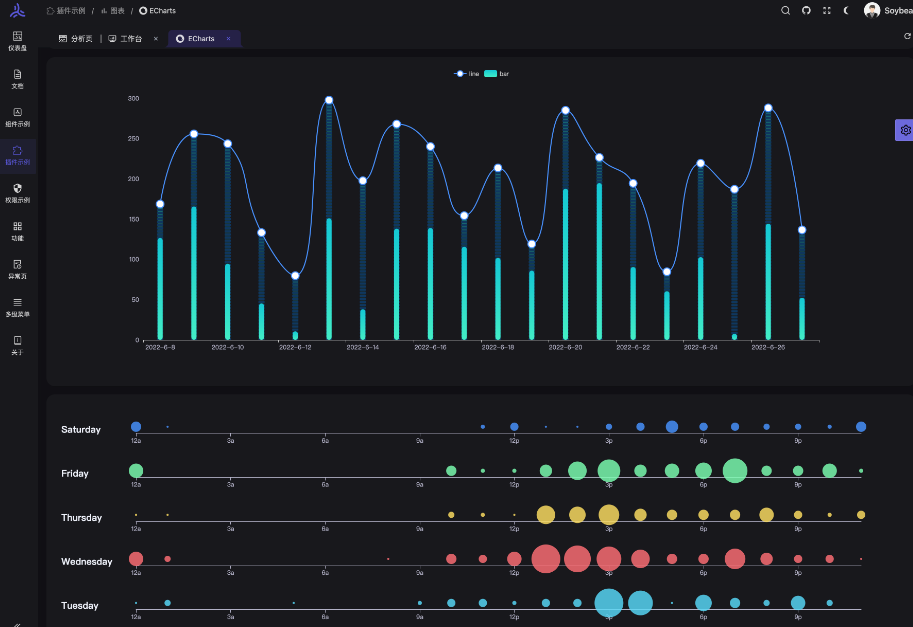This screenshot has width=913, height=627.
Task: Click the line data point above 2022-6-8
Action: (x=160, y=204)
